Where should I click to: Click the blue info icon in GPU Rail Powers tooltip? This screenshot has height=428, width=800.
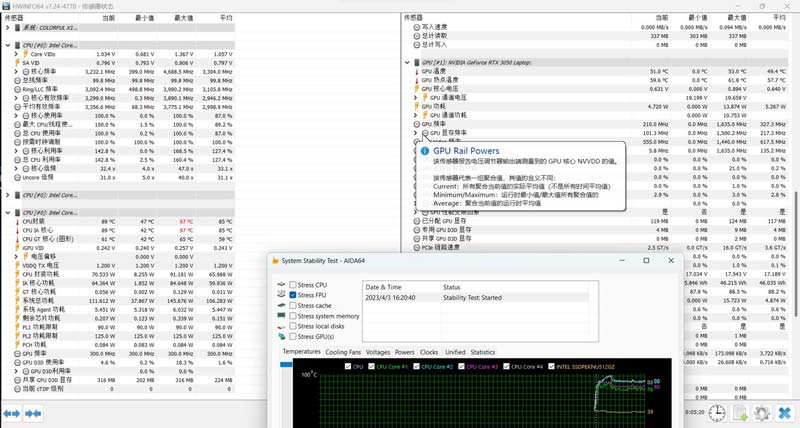[425, 151]
